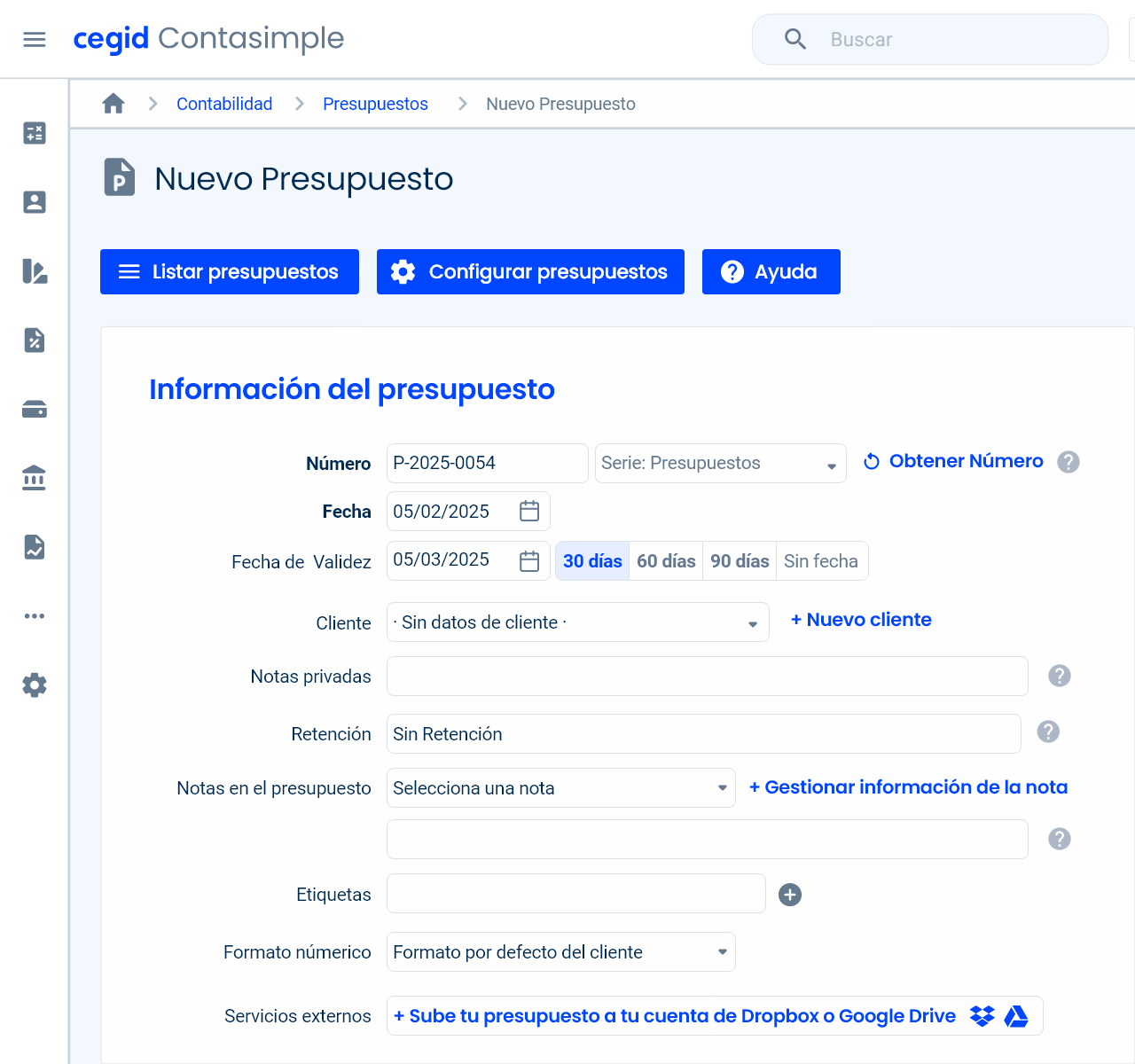Upload the presupuesto to Google Drive

(1017, 1016)
